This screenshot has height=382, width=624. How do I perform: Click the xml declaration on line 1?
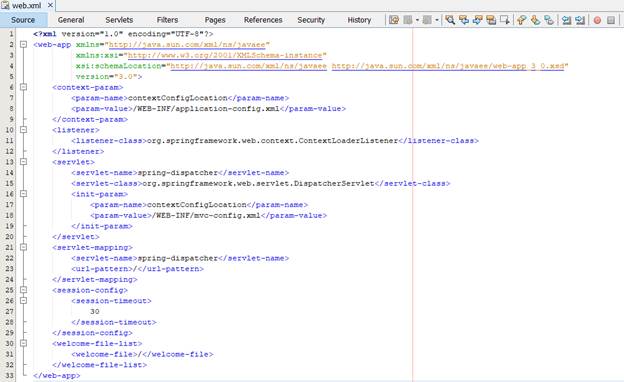123,34
